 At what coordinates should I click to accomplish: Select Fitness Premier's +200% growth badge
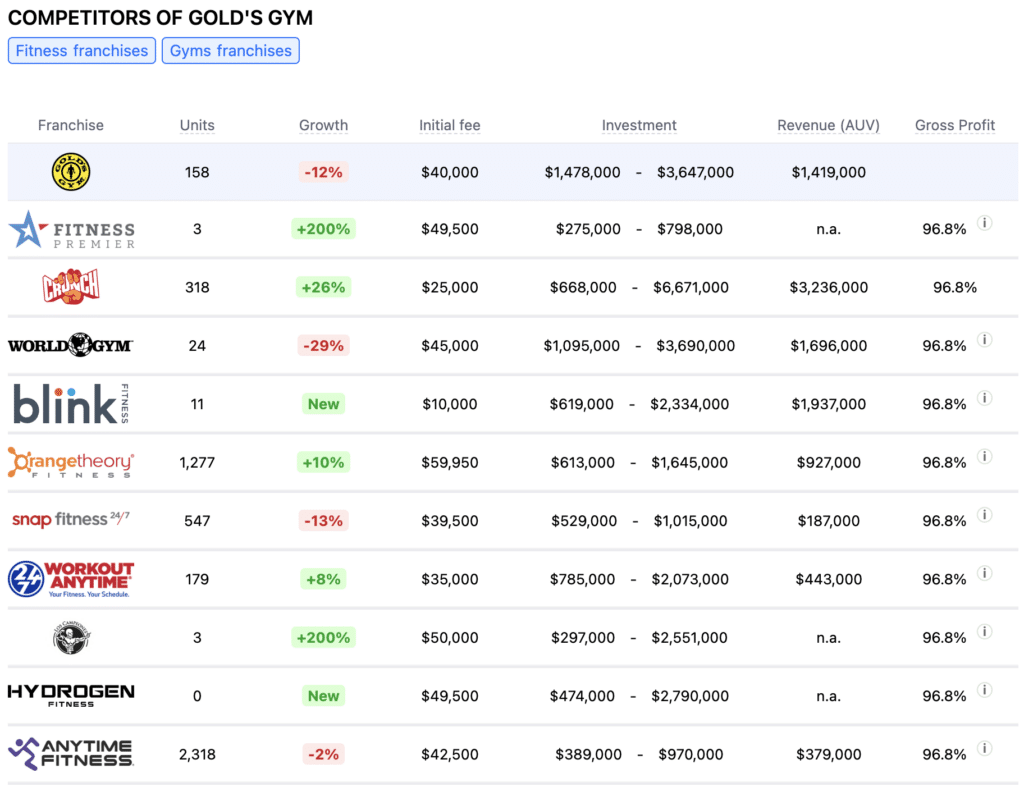pyautogui.click(x=323, y=229)
